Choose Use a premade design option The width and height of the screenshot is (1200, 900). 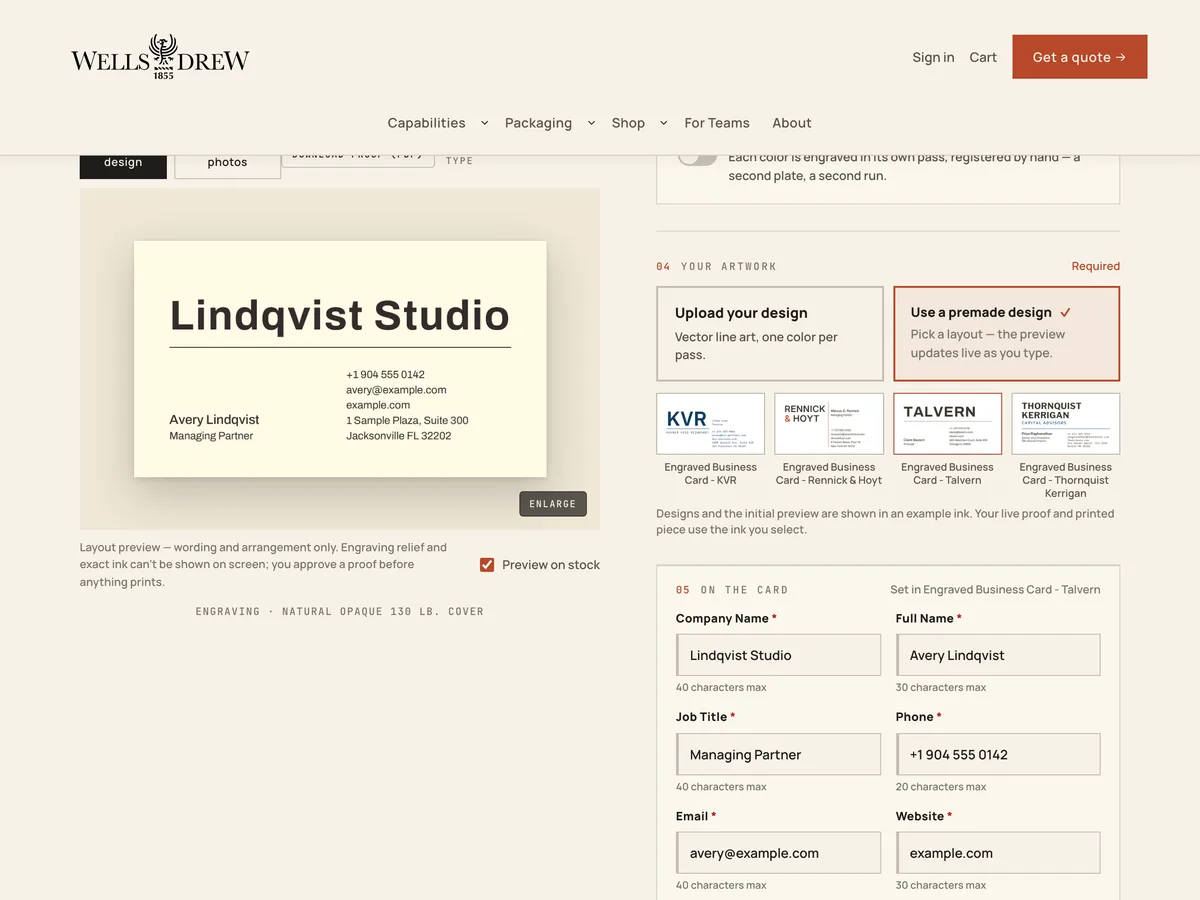tap(1006, 334)
